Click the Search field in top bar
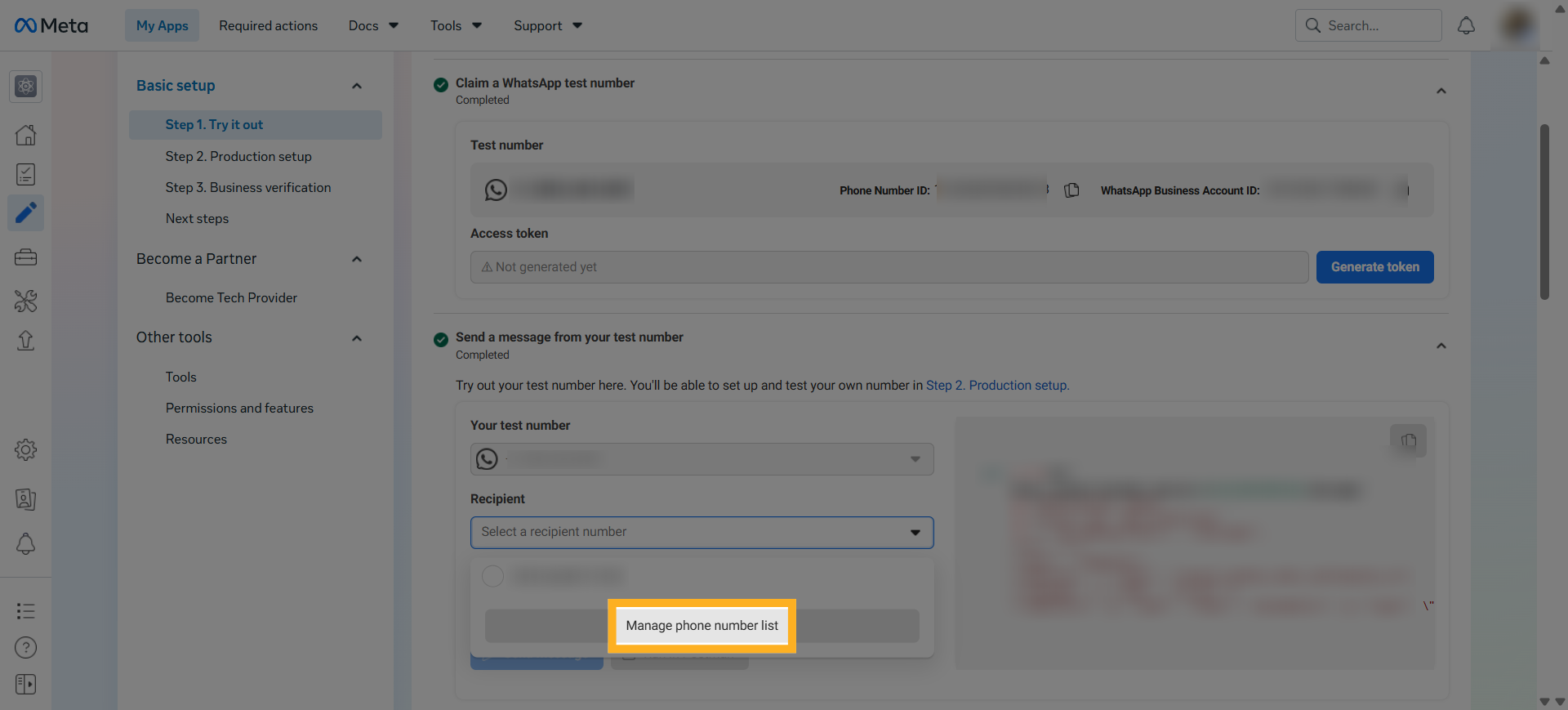Viewport: 1568px width, 710px height. click(1368, 25)
